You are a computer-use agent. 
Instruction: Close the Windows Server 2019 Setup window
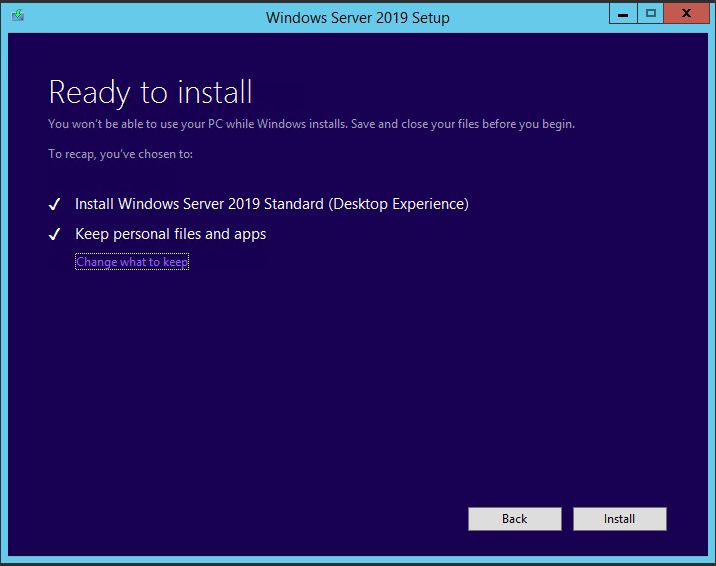pyautogui.click(x=687, y=14)
